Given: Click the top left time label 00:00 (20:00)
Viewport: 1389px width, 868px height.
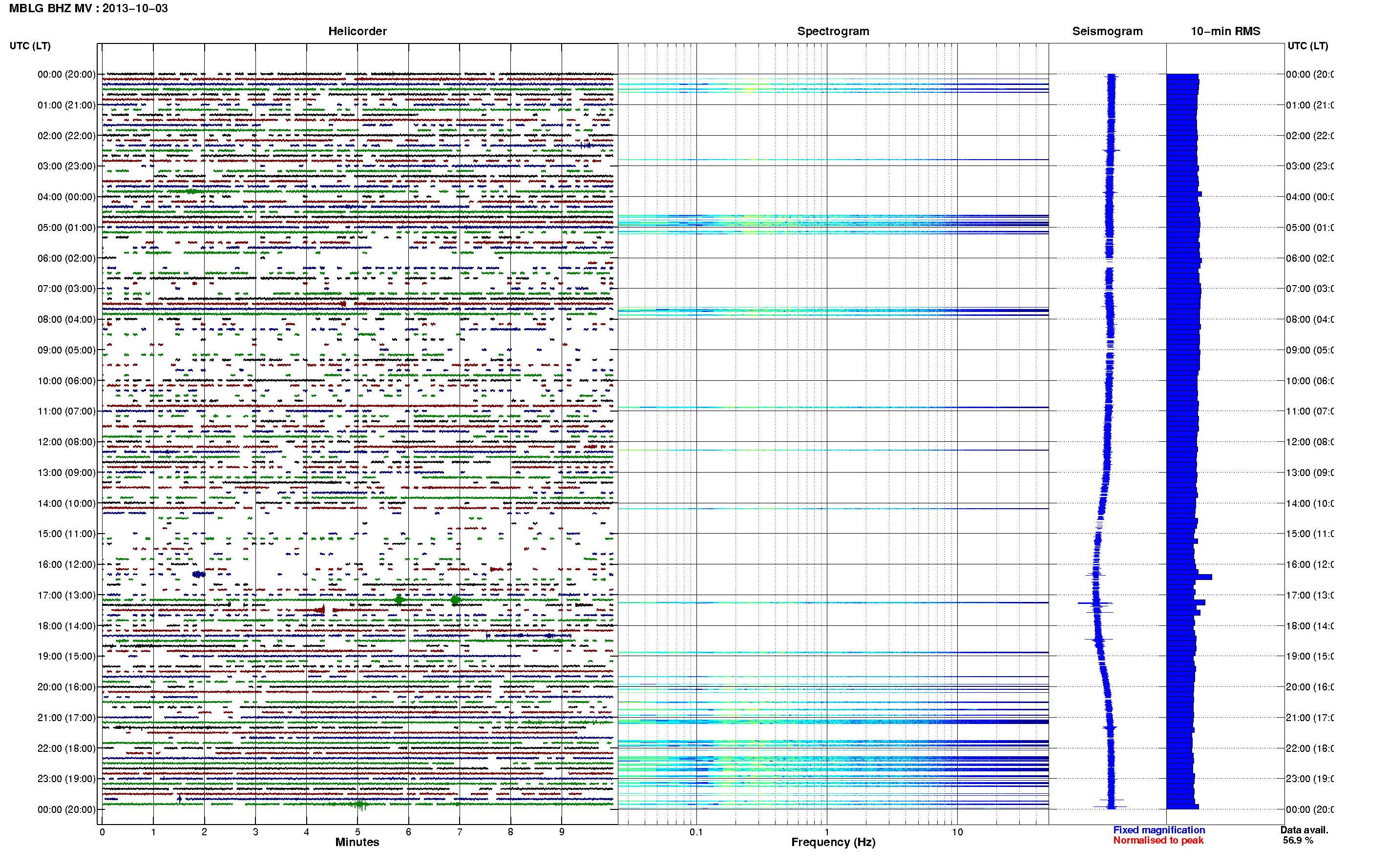Looking at the screenshot, I should [66, 74].
